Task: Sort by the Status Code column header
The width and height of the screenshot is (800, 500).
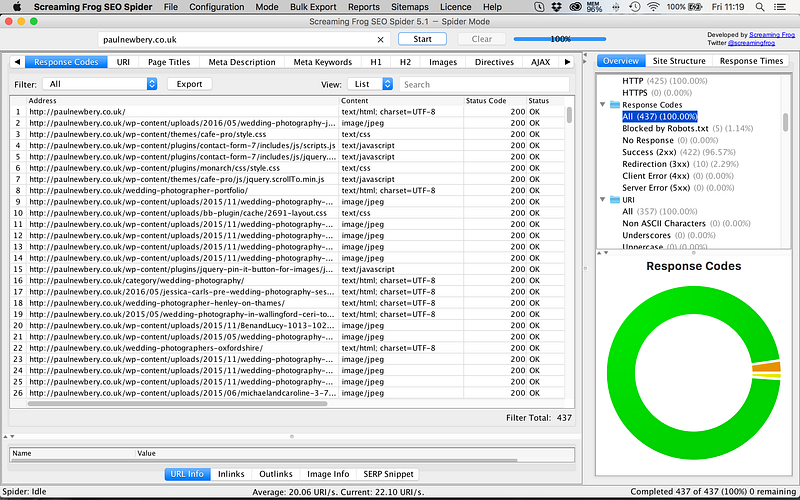Action: tap(494, 101)
